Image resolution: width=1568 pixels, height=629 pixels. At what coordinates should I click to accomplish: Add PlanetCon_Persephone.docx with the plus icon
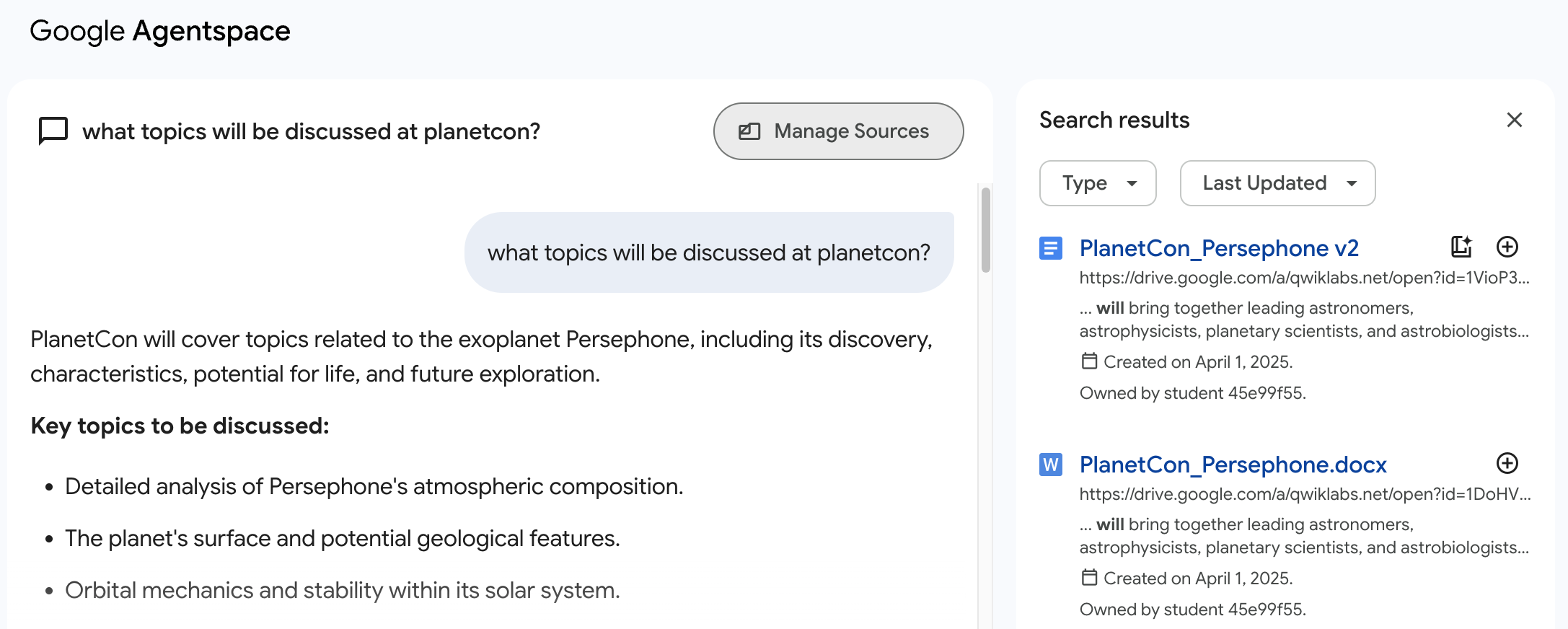1507,463
